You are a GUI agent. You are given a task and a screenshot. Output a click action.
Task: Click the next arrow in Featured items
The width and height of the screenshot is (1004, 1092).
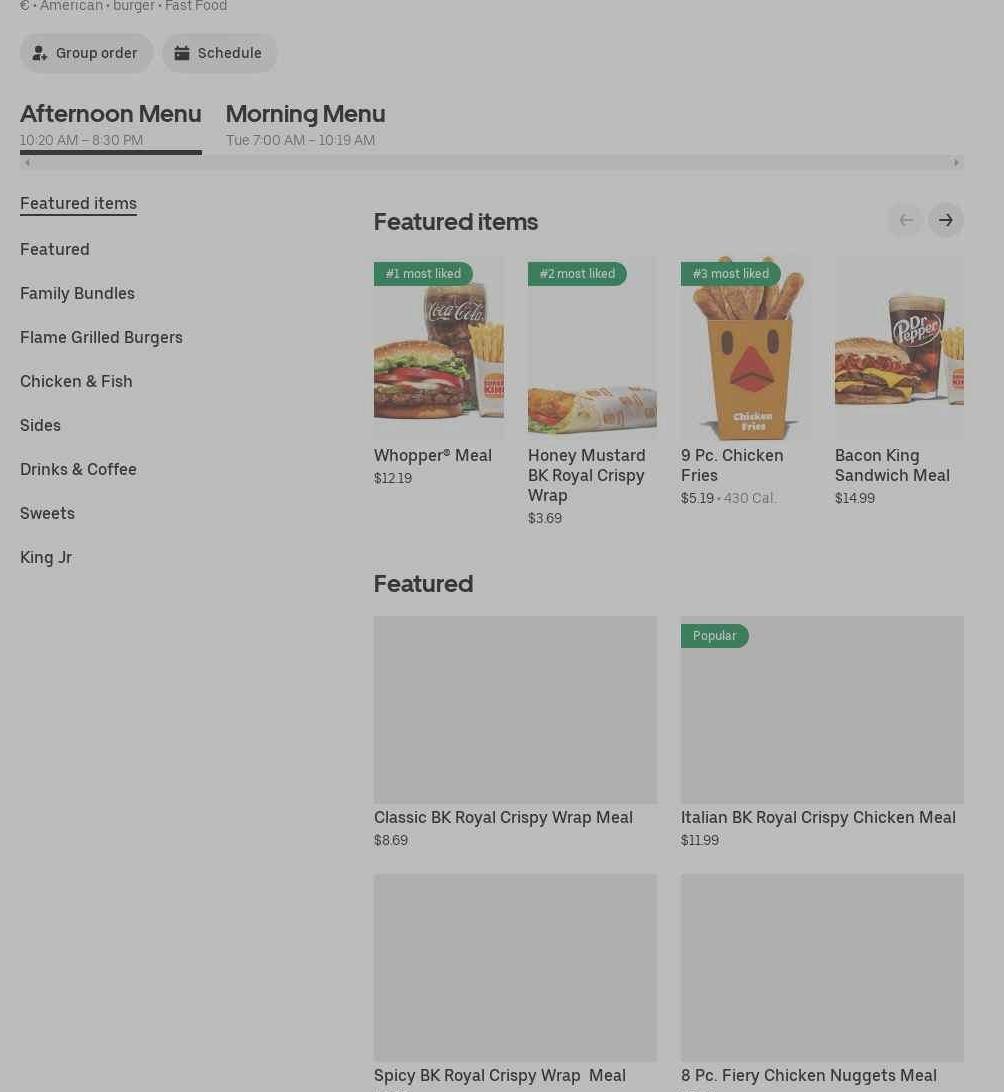click(x=946, y=220)
